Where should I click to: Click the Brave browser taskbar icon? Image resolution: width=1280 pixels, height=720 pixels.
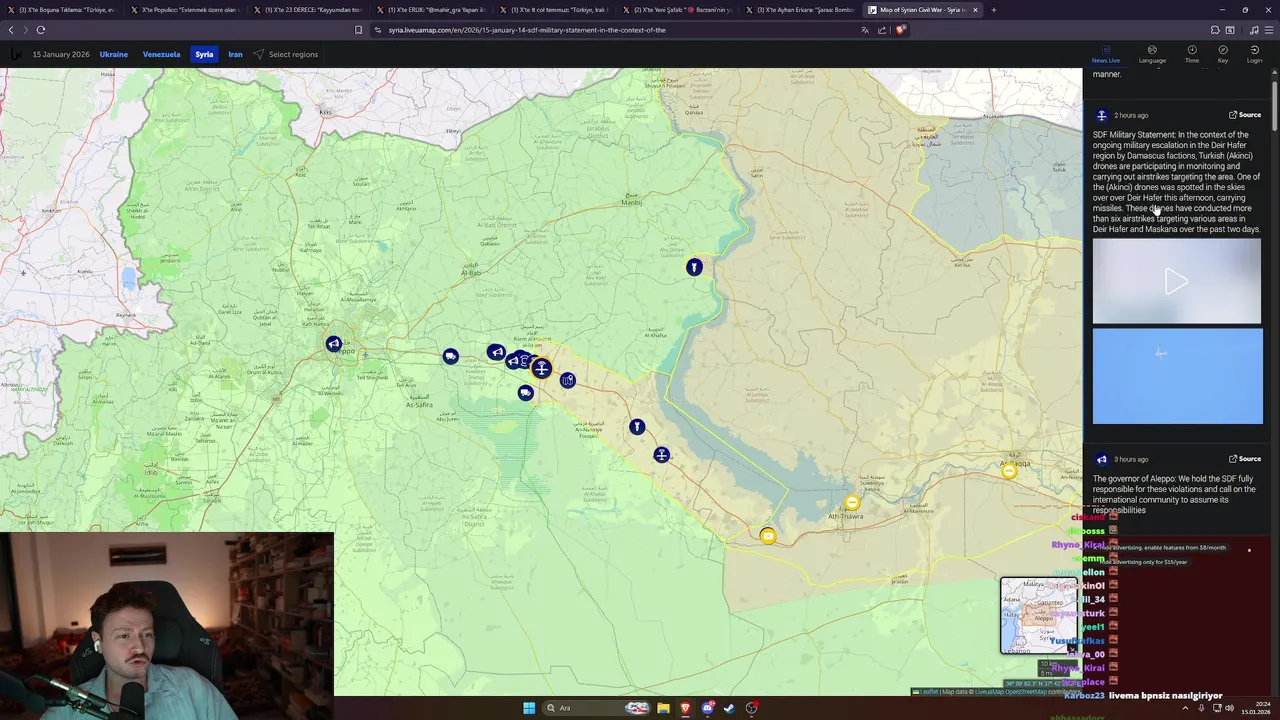[685, 708]
